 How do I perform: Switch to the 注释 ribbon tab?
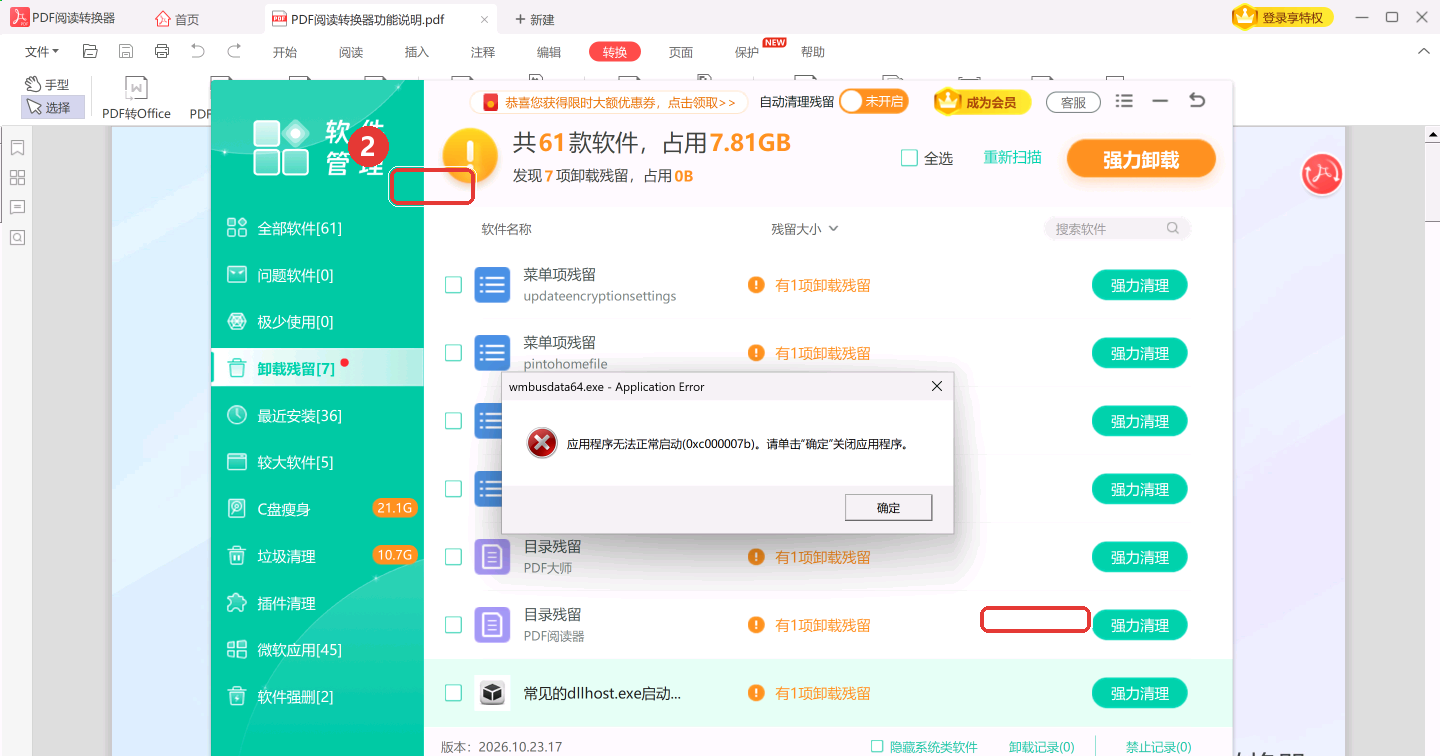[x=483, y=52]
